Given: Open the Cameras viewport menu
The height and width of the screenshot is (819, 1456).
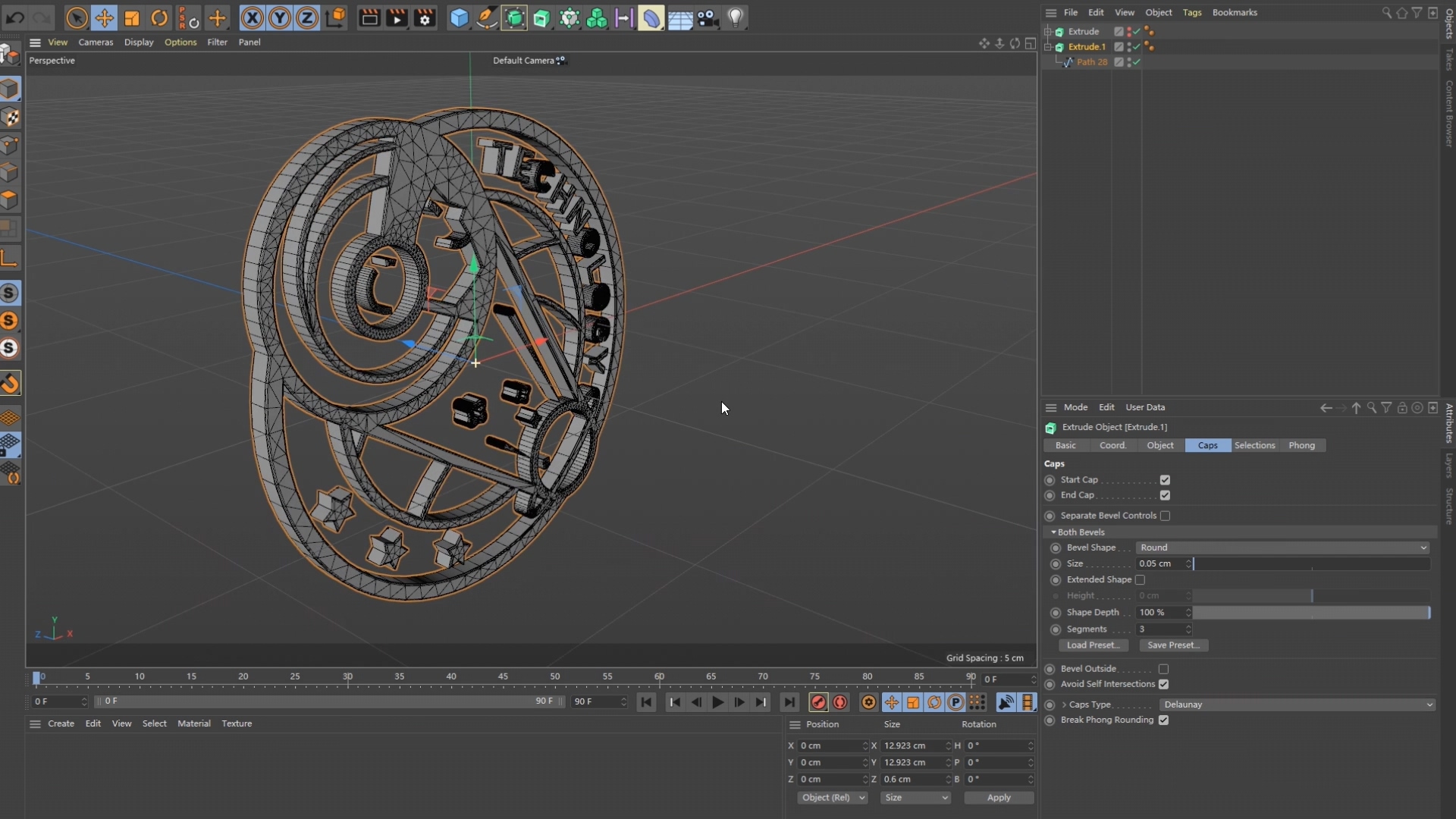Looking at the screenshot, I should coord(96,42).
